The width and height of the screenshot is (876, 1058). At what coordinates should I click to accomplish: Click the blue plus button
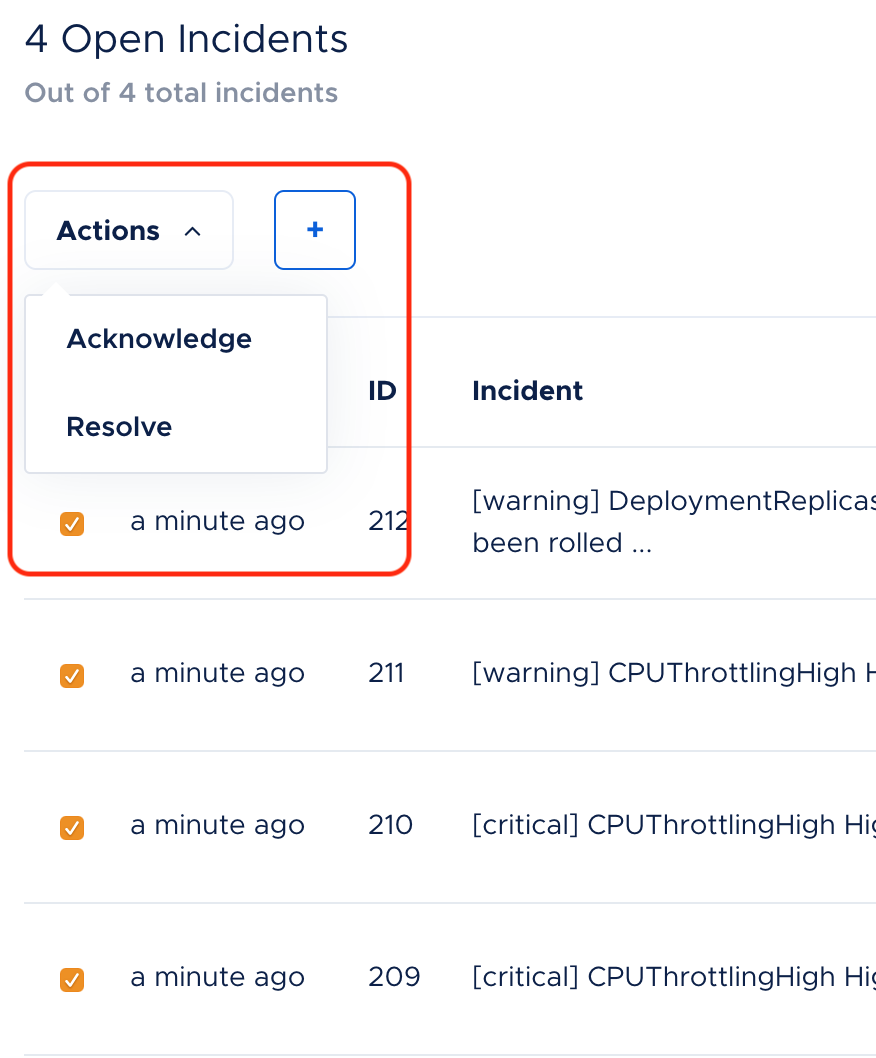point(314,230)
